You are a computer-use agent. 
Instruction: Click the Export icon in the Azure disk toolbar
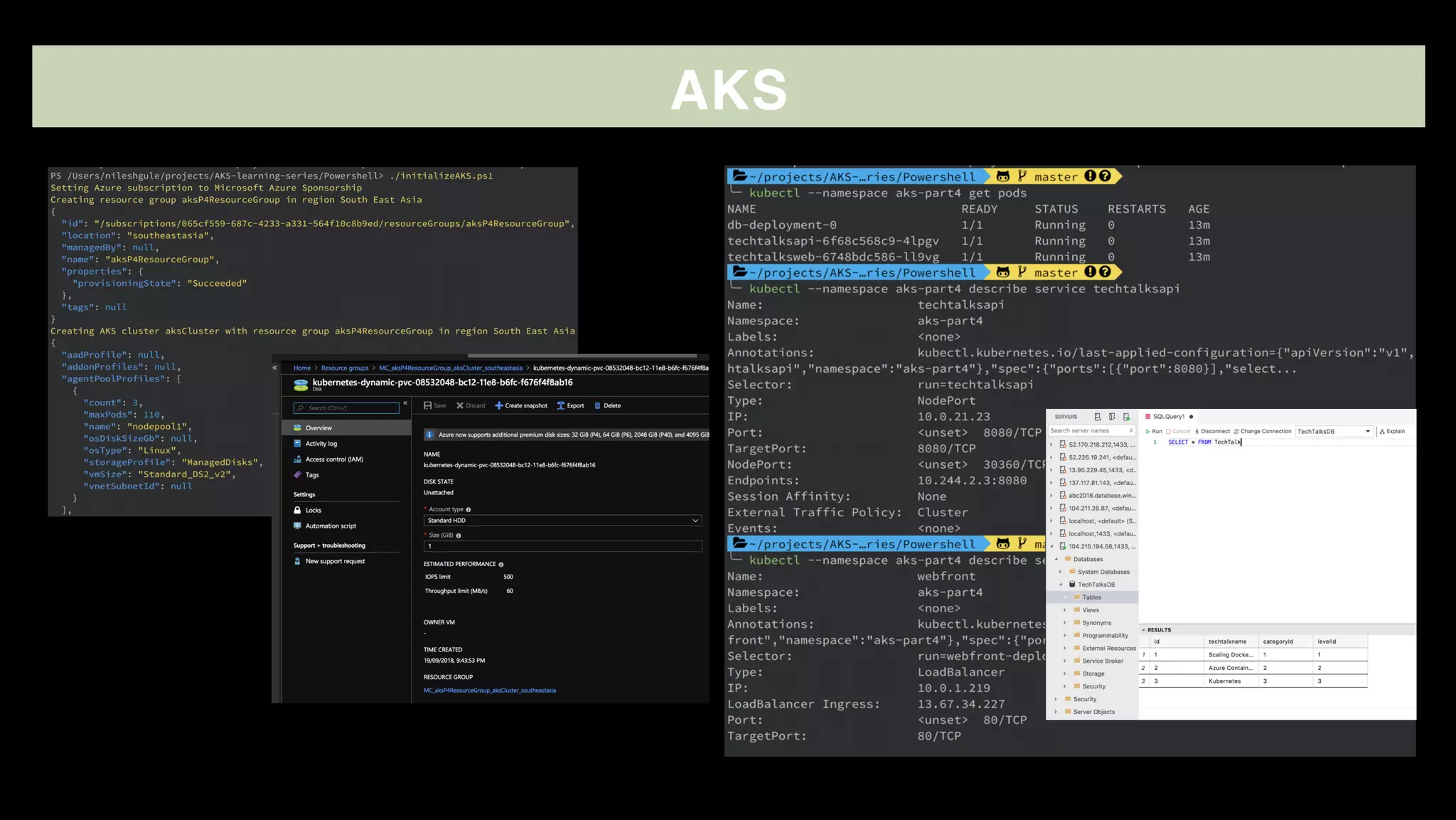560,405
